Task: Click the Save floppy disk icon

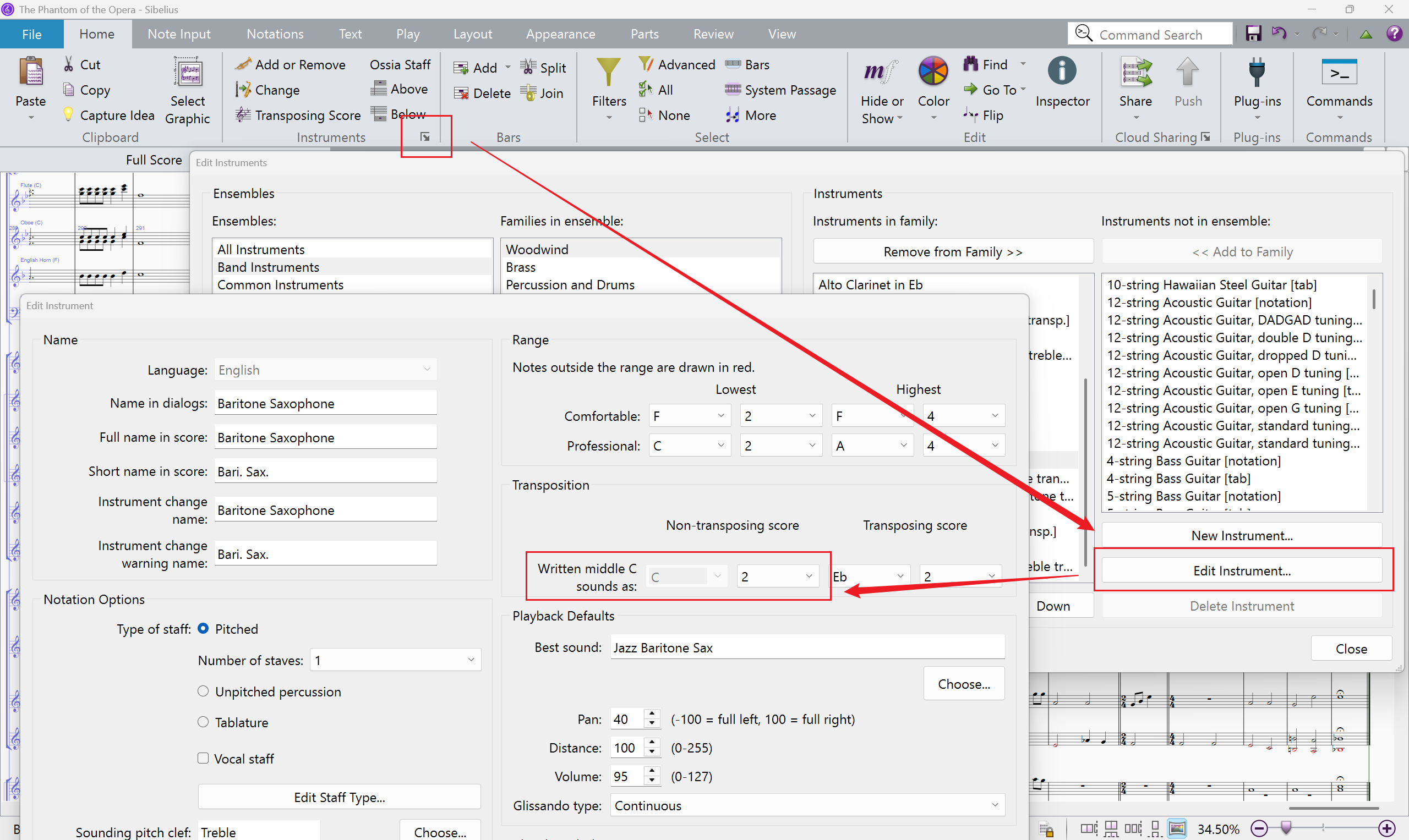Action: point(1253,34)
